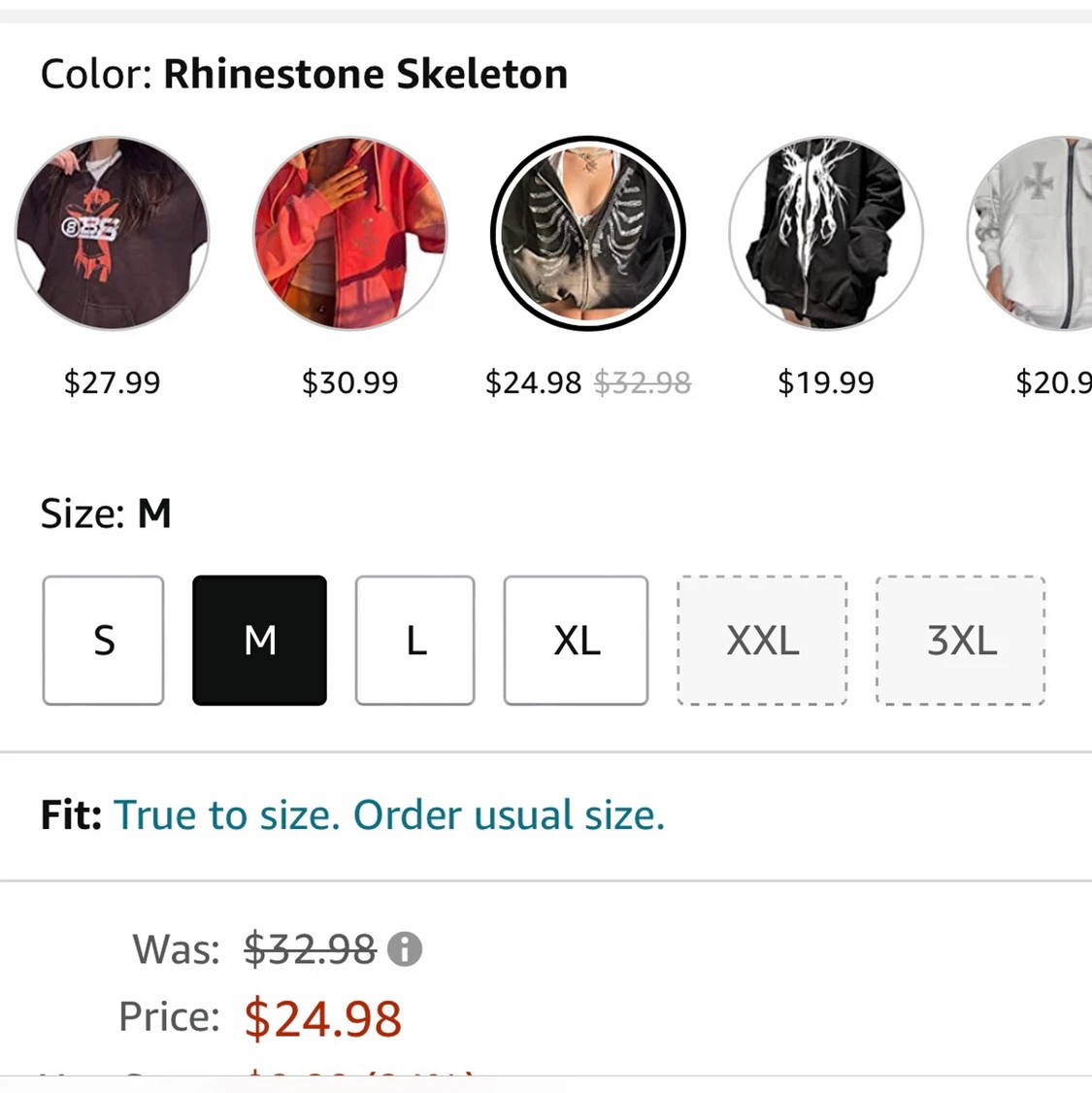1092x1093 pixels.
Task: Click the $30.99 price label
Action: (350, 382)
